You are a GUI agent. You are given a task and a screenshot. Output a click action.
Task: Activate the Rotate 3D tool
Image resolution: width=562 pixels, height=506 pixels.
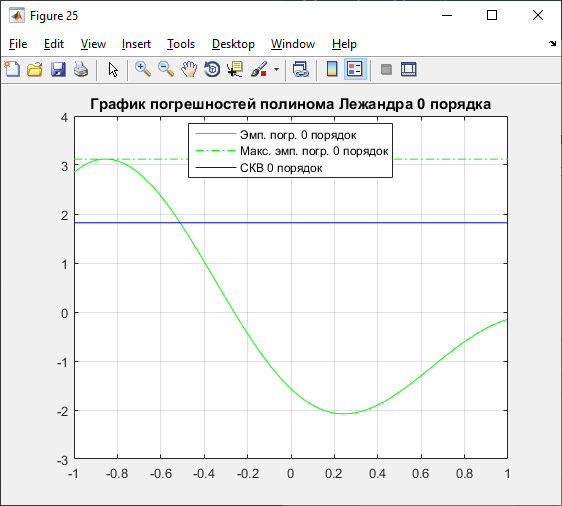[x=212, y=69]
